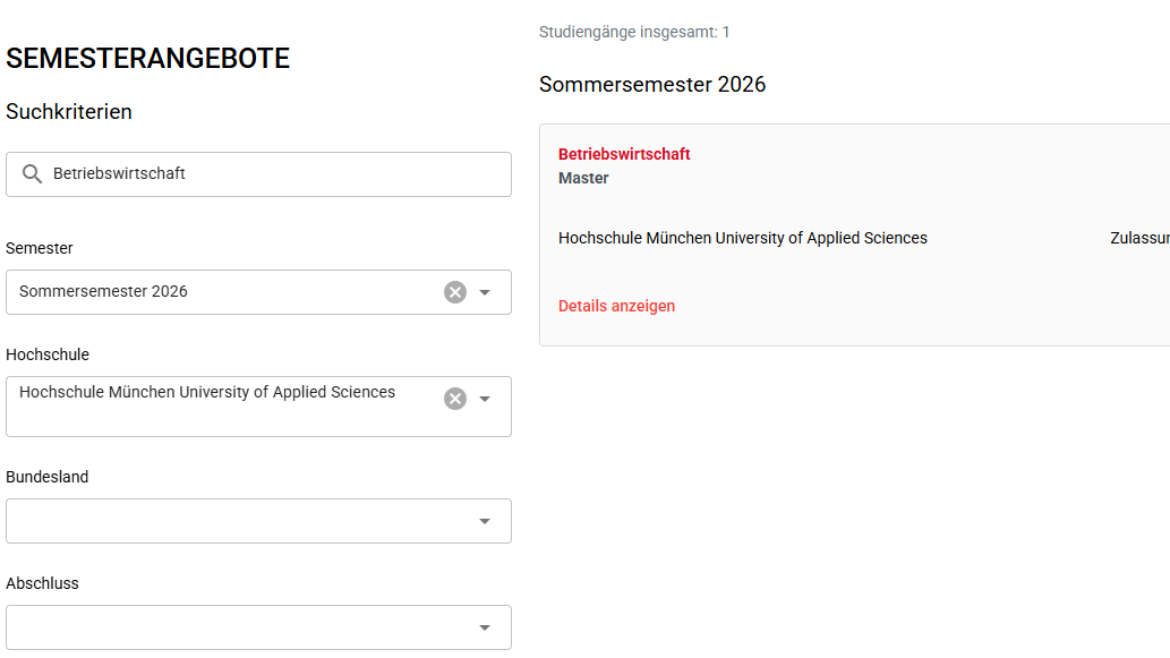
Task: Click the truncated Zulassun text in result card
Action: click(1139, 238)
